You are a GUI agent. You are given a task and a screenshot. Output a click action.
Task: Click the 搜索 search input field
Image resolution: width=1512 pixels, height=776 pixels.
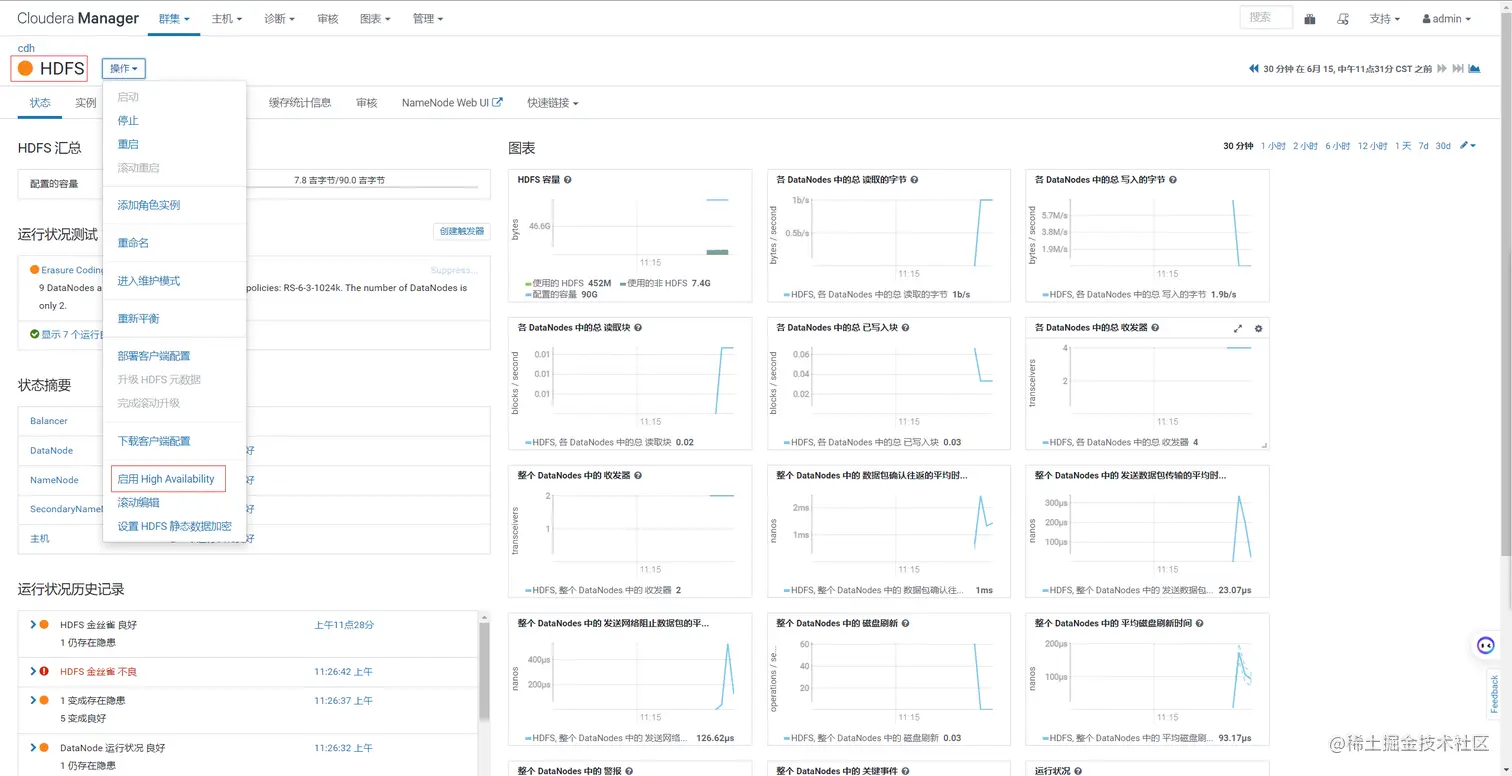click(x=1266, y=18)
